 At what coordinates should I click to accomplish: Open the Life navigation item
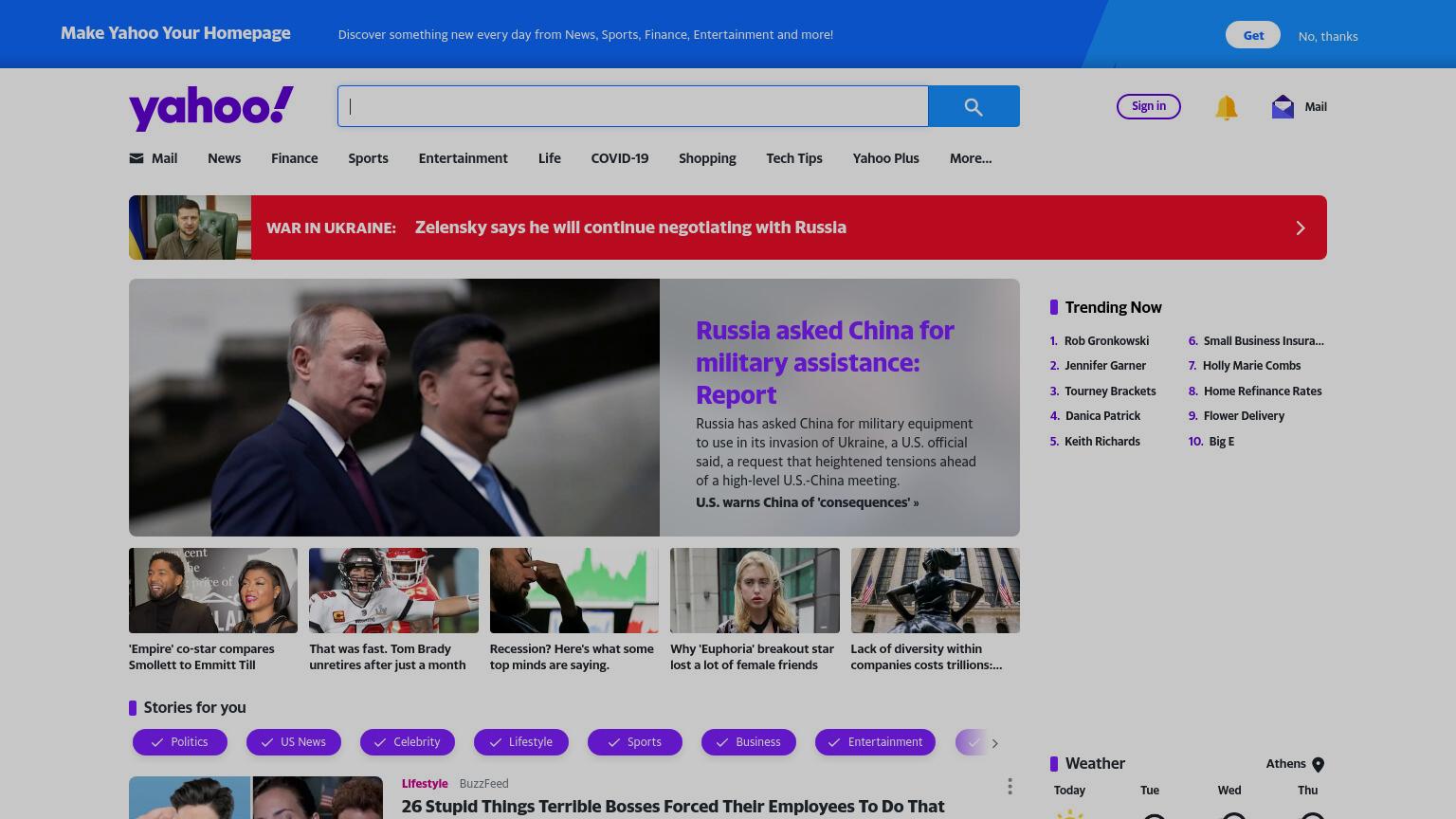click(x=550, y=158)
